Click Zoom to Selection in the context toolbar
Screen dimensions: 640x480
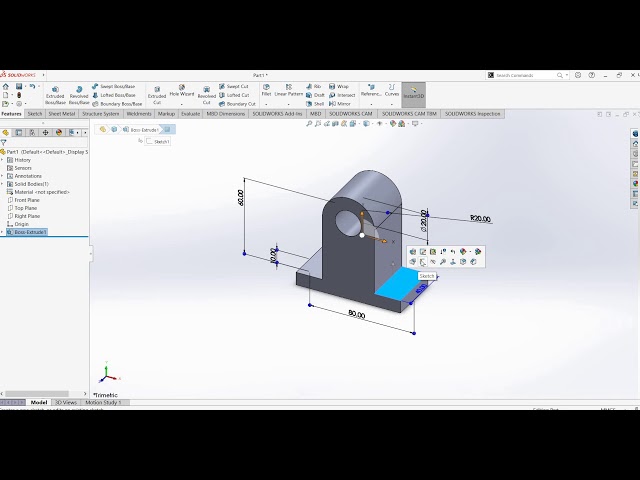[443, 262]
